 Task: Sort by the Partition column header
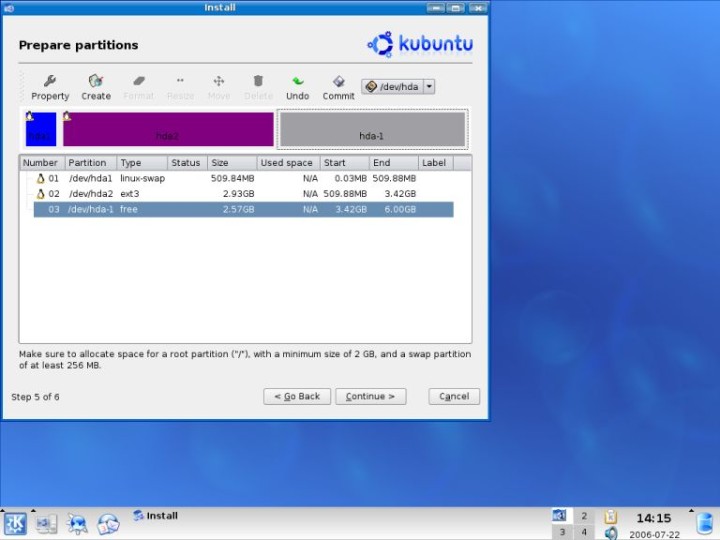(90, 163)
